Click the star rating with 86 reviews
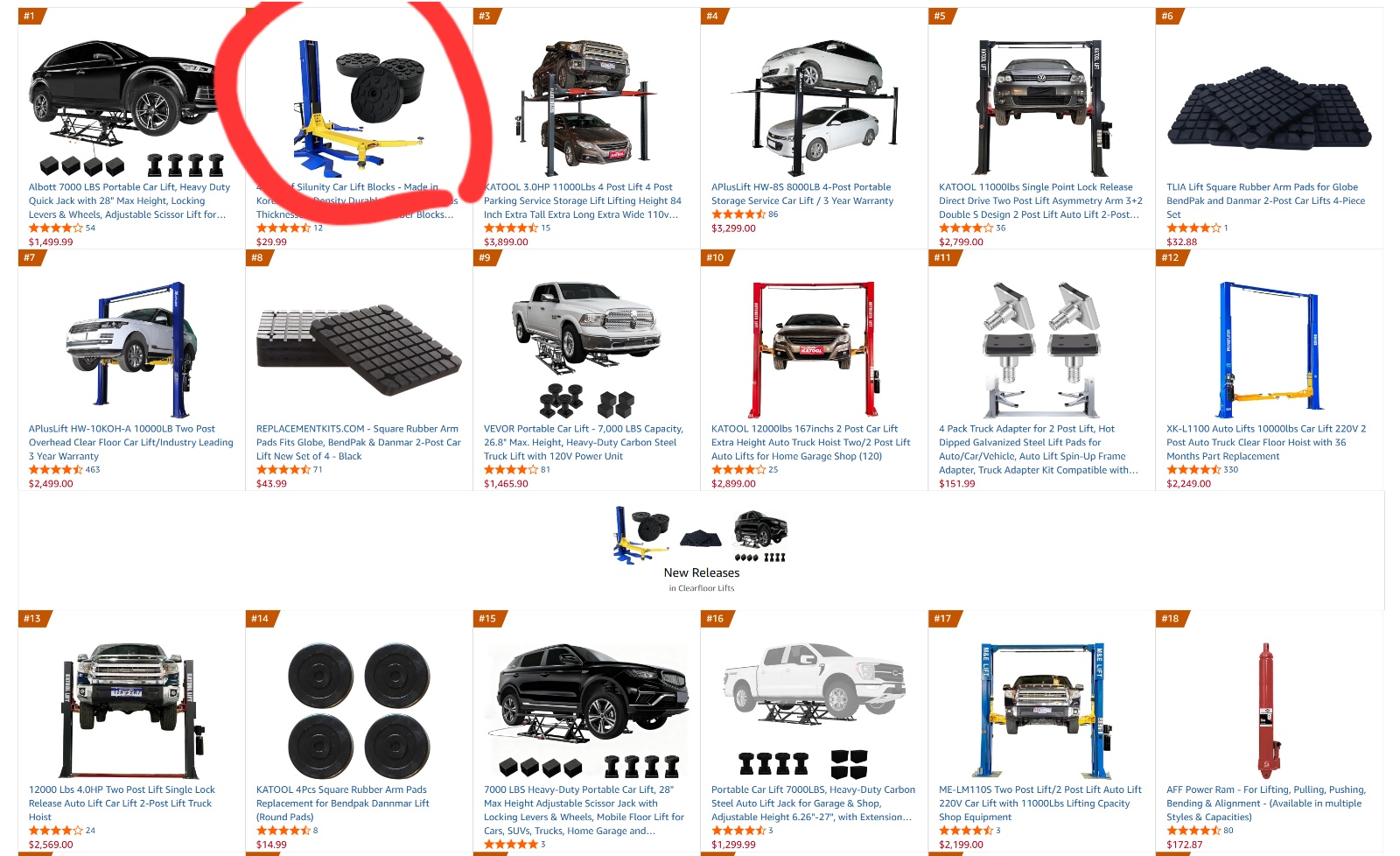The width and height of the screenshot is (1400, 856). coord(738,214)
